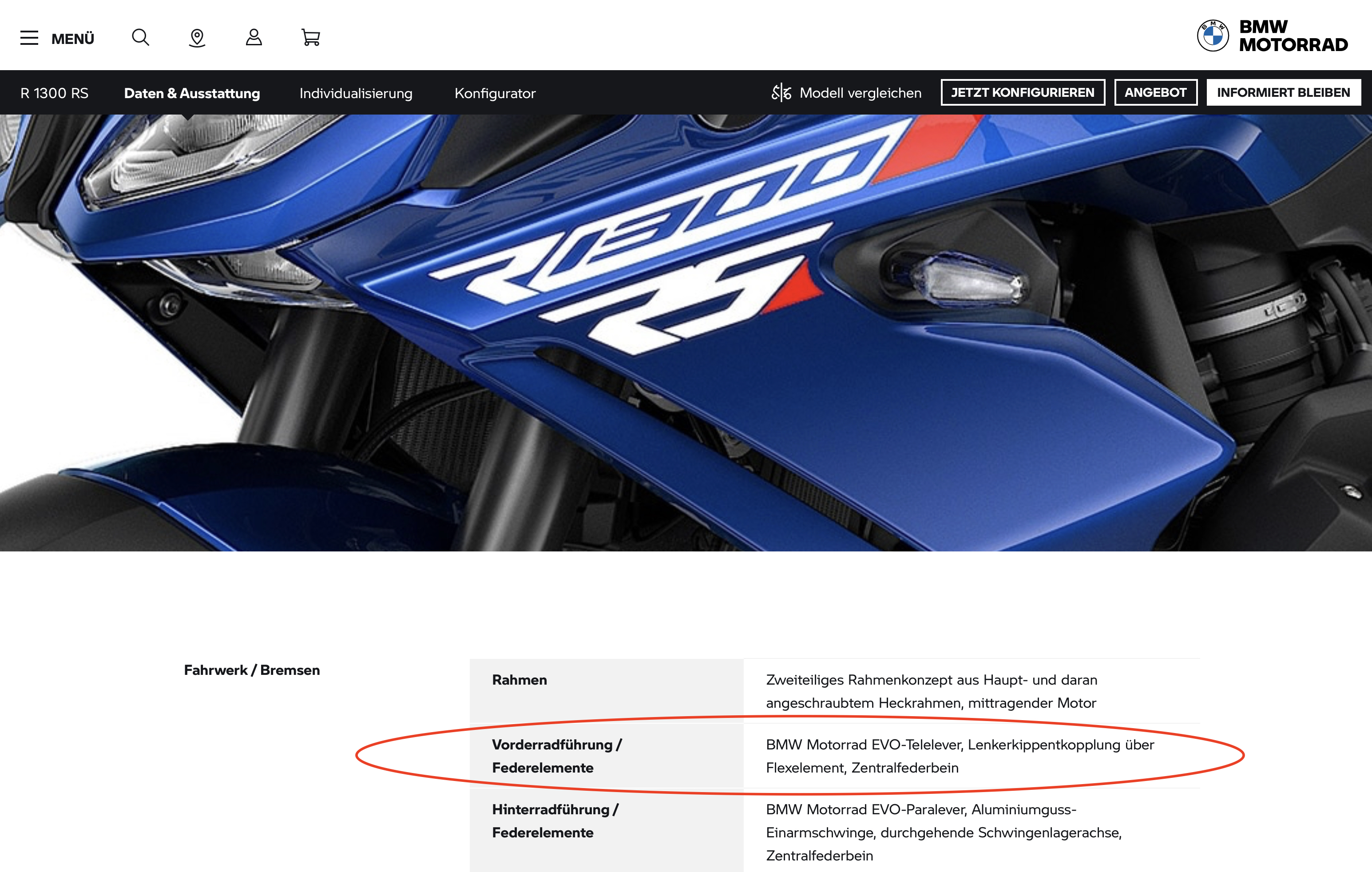Click the compare models scale icon
Image resolution: width=1372 pixels, height=872 pixels.
[781, 93]
